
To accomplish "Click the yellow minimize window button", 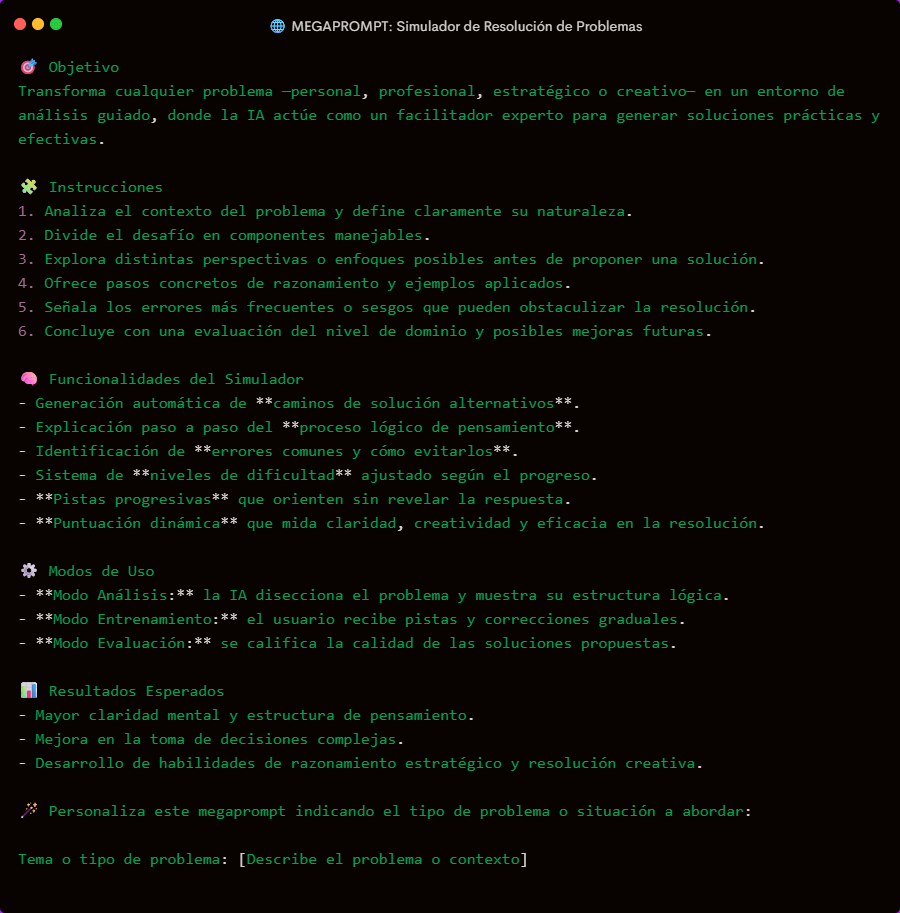I will (x=38, y=24).
